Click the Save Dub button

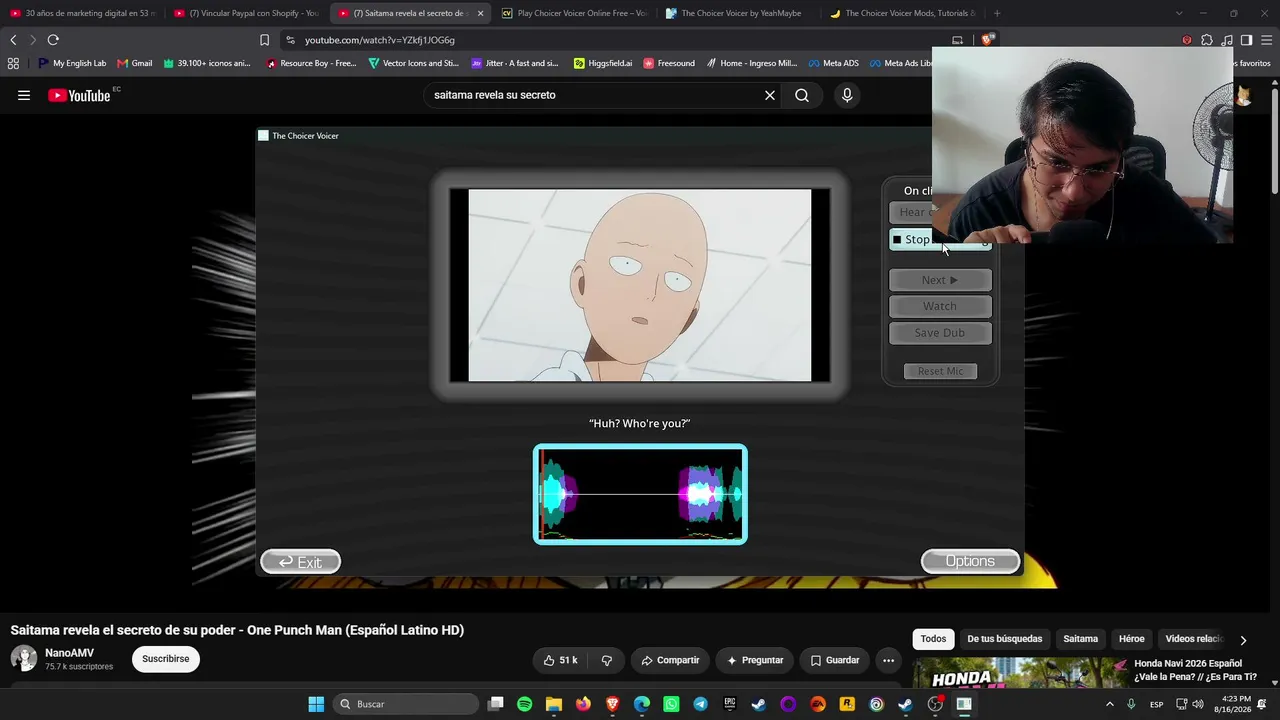click(x=940, y=333)
